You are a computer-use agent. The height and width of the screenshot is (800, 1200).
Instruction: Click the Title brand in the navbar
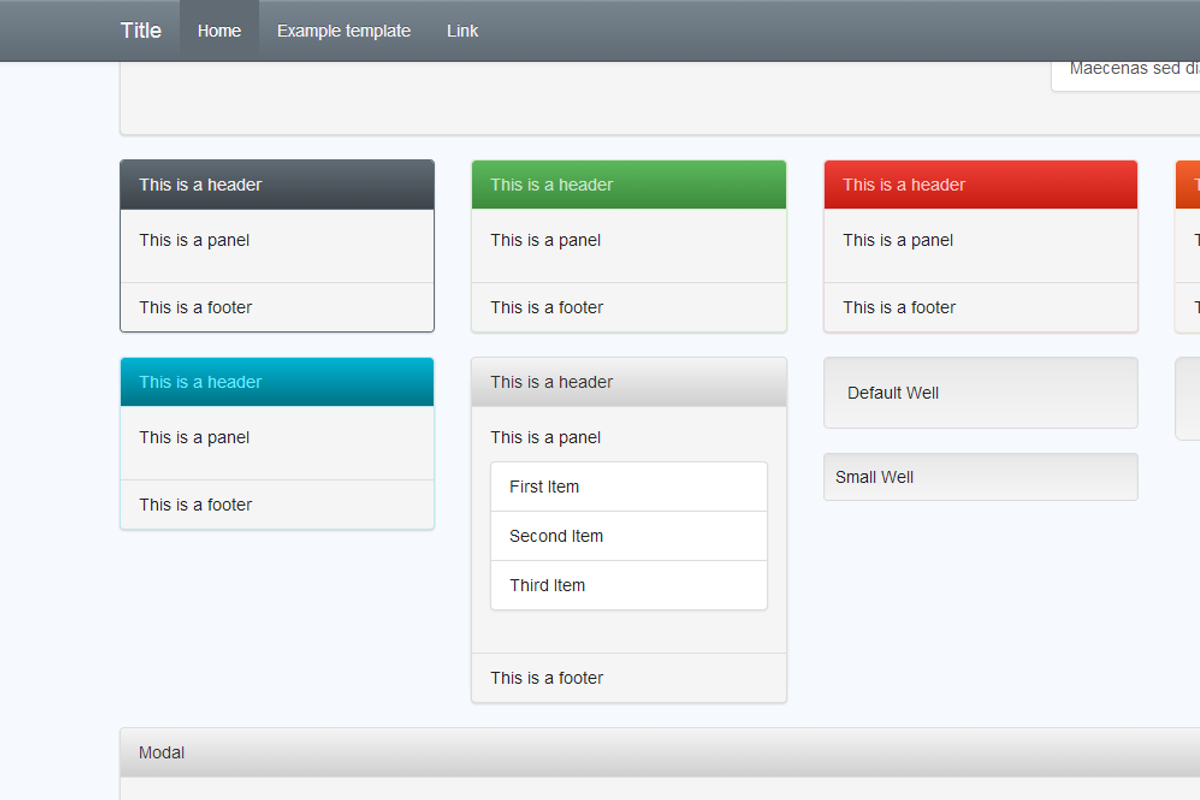point(140,30)
